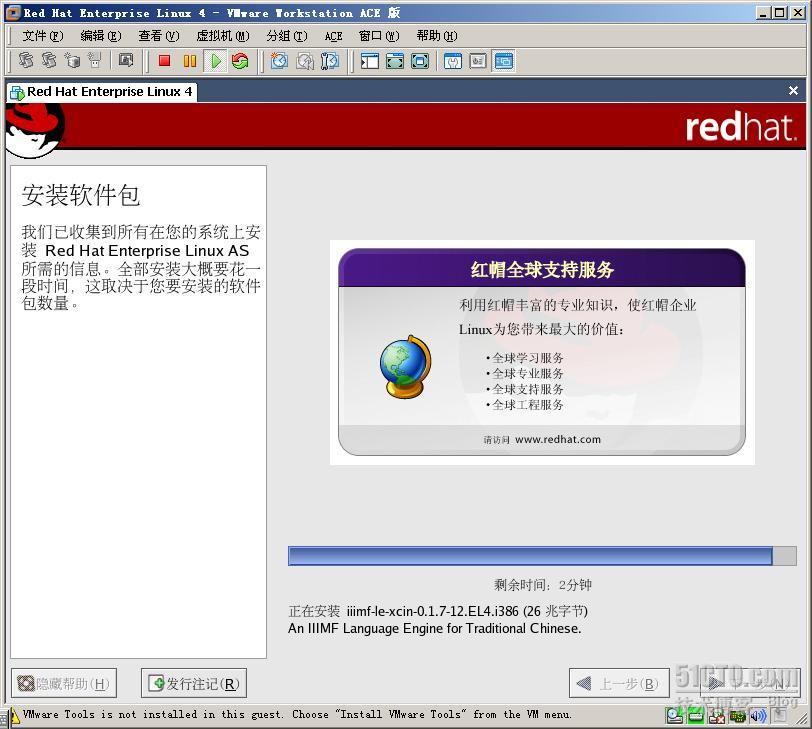Click the 安装软件包 heading

point(81,195)
